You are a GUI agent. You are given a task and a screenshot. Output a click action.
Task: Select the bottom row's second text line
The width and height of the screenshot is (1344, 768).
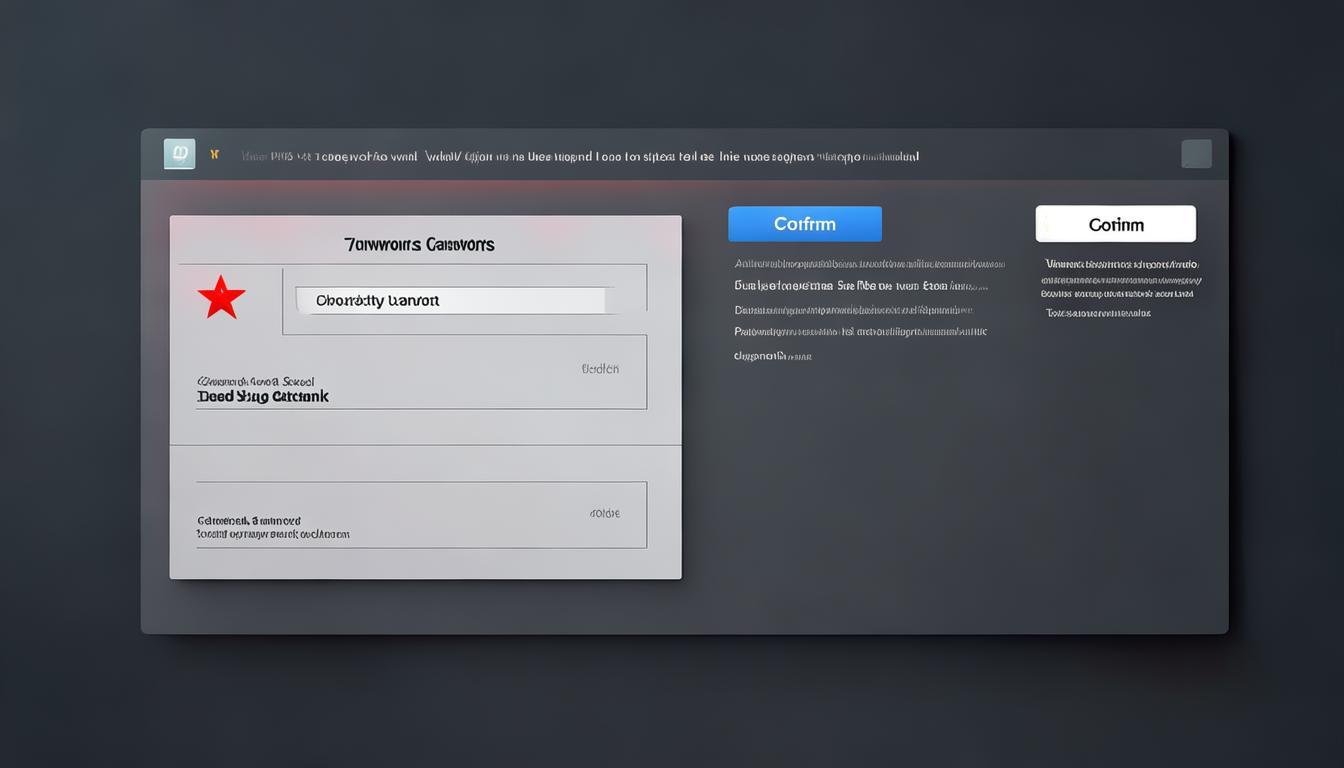pos(273,534)
